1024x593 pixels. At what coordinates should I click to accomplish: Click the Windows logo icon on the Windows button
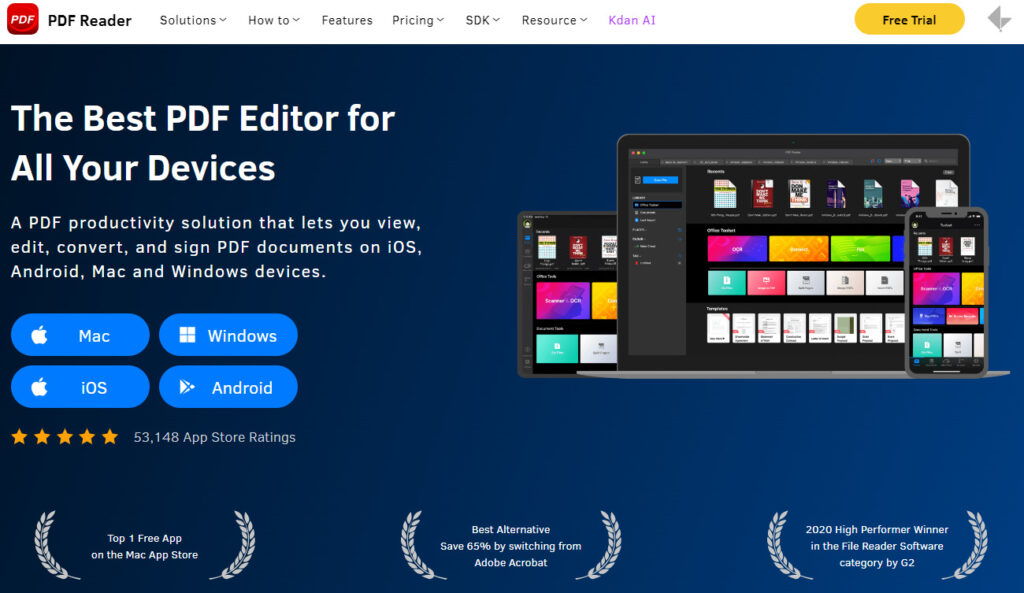pyautogui.click(x=187, y=335)
